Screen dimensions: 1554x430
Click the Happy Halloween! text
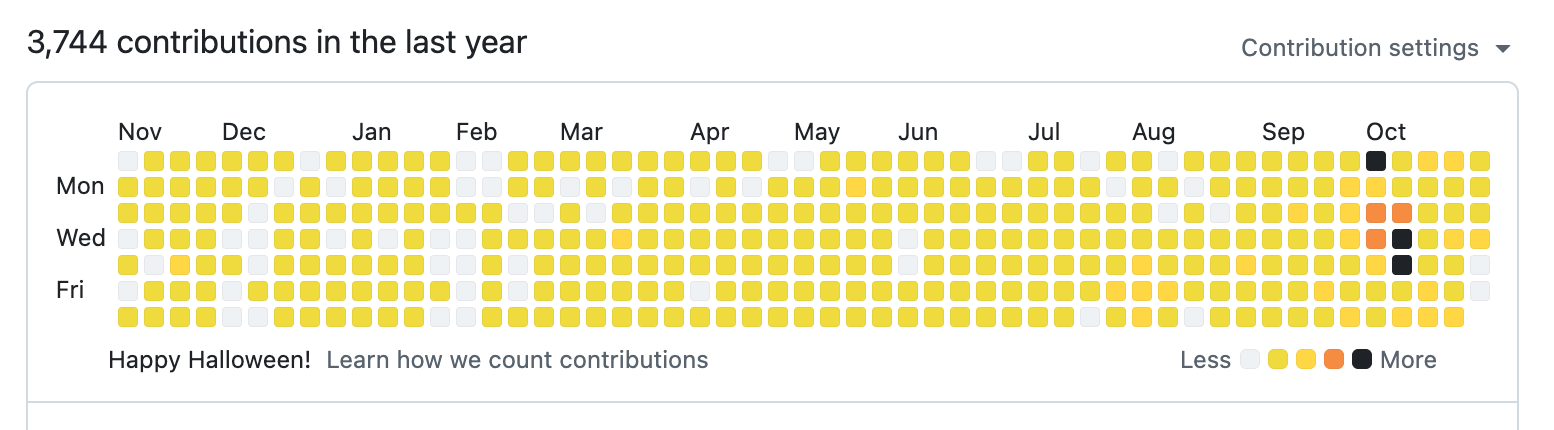(210, 360)
